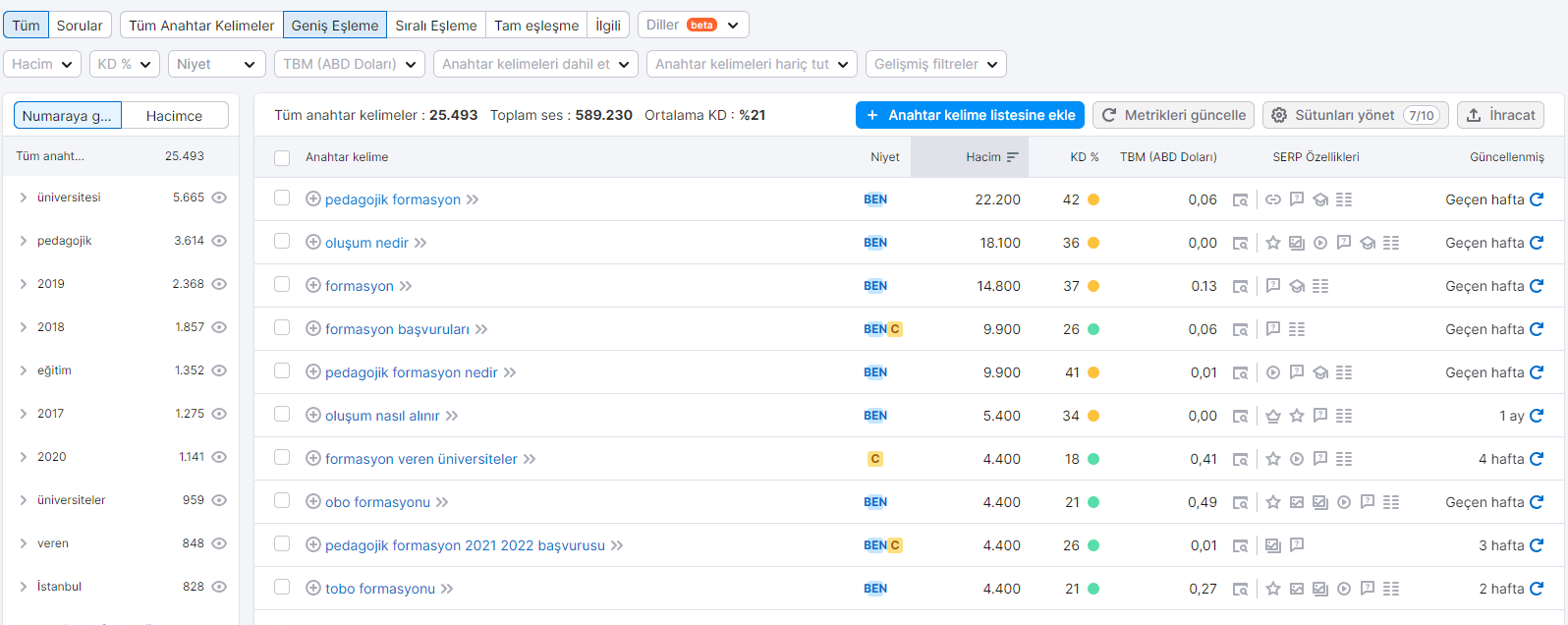This screenshot has width=1568, height=625.
Task: Add oluşum nedir keyword with plus icon
Action: point(313,243)
